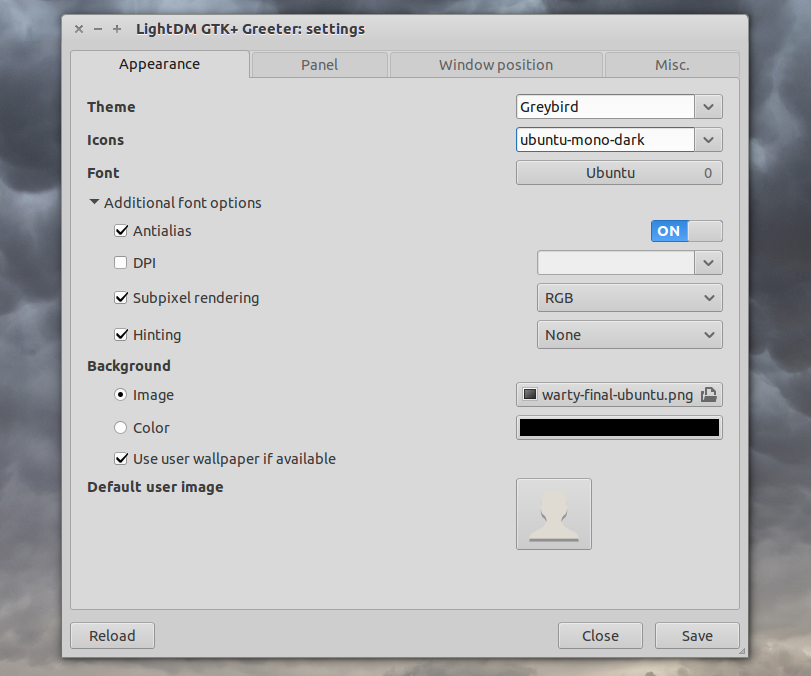Open the black background color picker

point(618,427)
